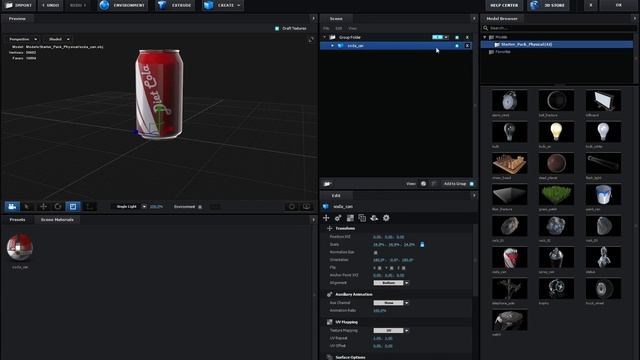640x360 pixels.
Task: Select Starter_Pack_Physical folder in Model Browser
Action: pos(557,44)
